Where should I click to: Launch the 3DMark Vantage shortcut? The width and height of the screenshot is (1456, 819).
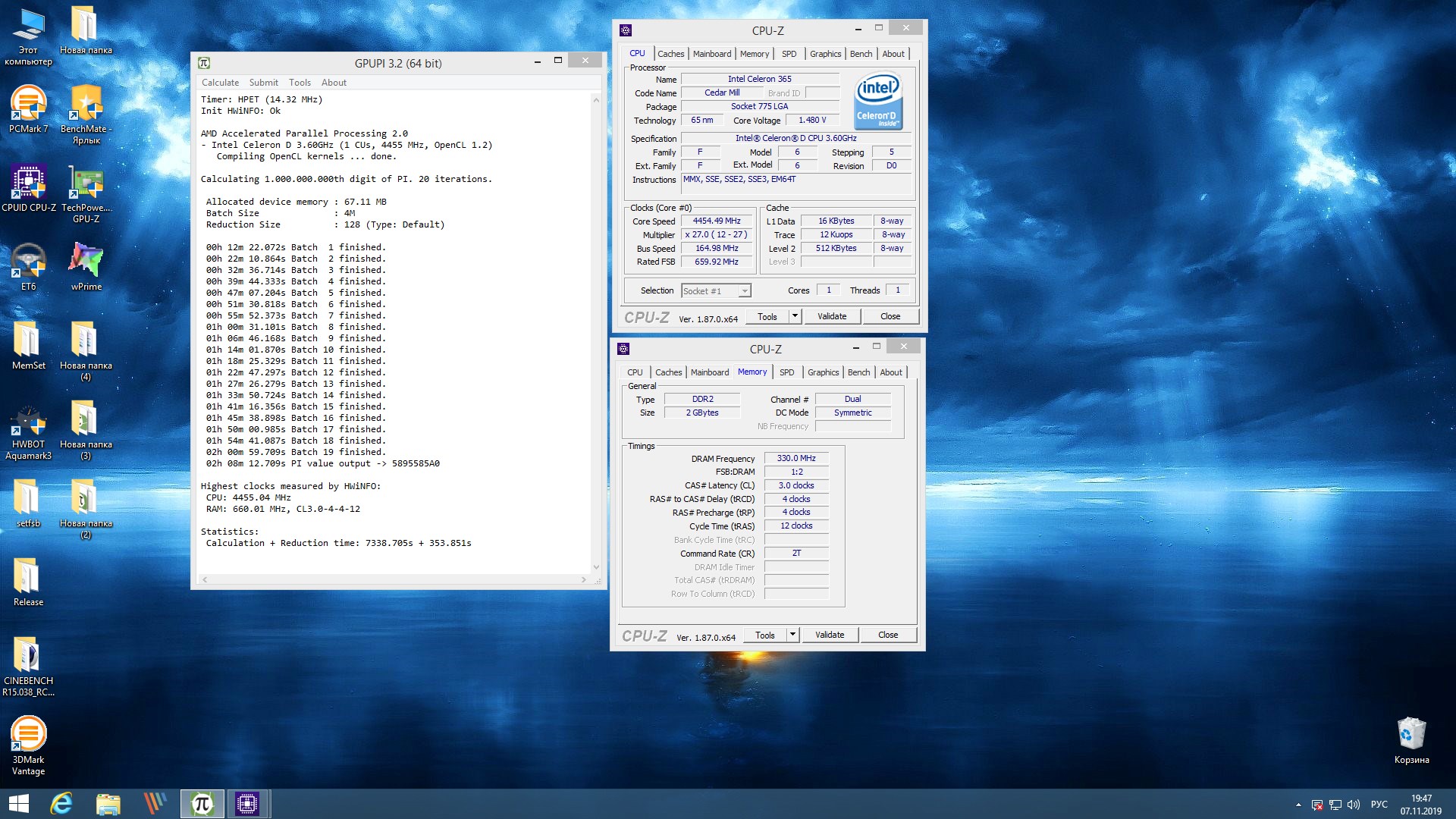pyautogui.click(x=28, y=746)
